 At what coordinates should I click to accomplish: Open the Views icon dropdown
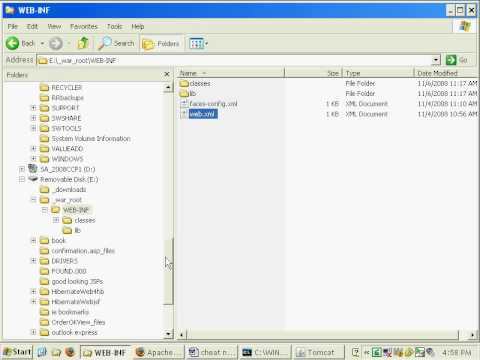(198, 44)
